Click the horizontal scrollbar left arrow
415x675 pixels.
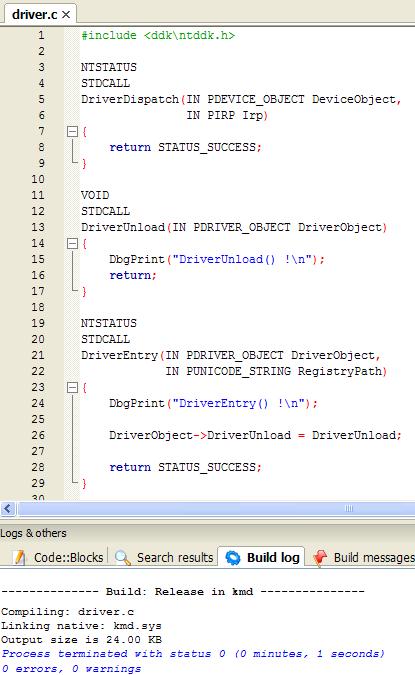(8, 509)
